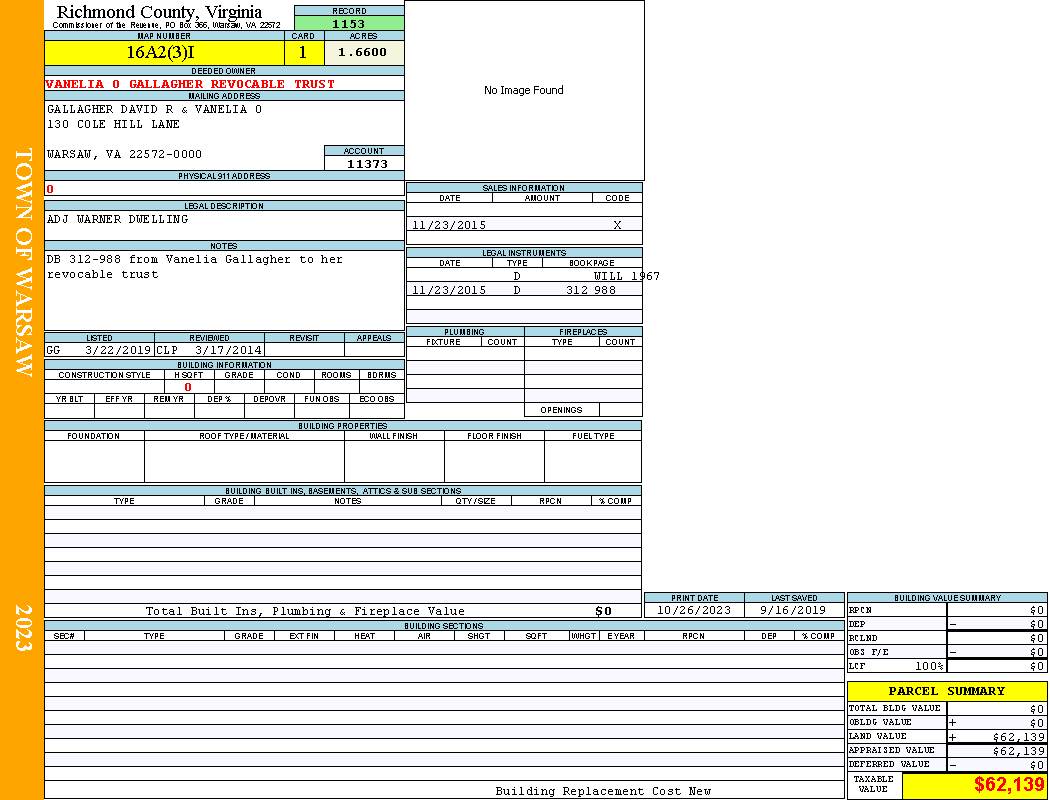The width and height of the screenshot is (1050, 800).
Task: Click Richmond County, Virginia title
Action: click(159, 12)
